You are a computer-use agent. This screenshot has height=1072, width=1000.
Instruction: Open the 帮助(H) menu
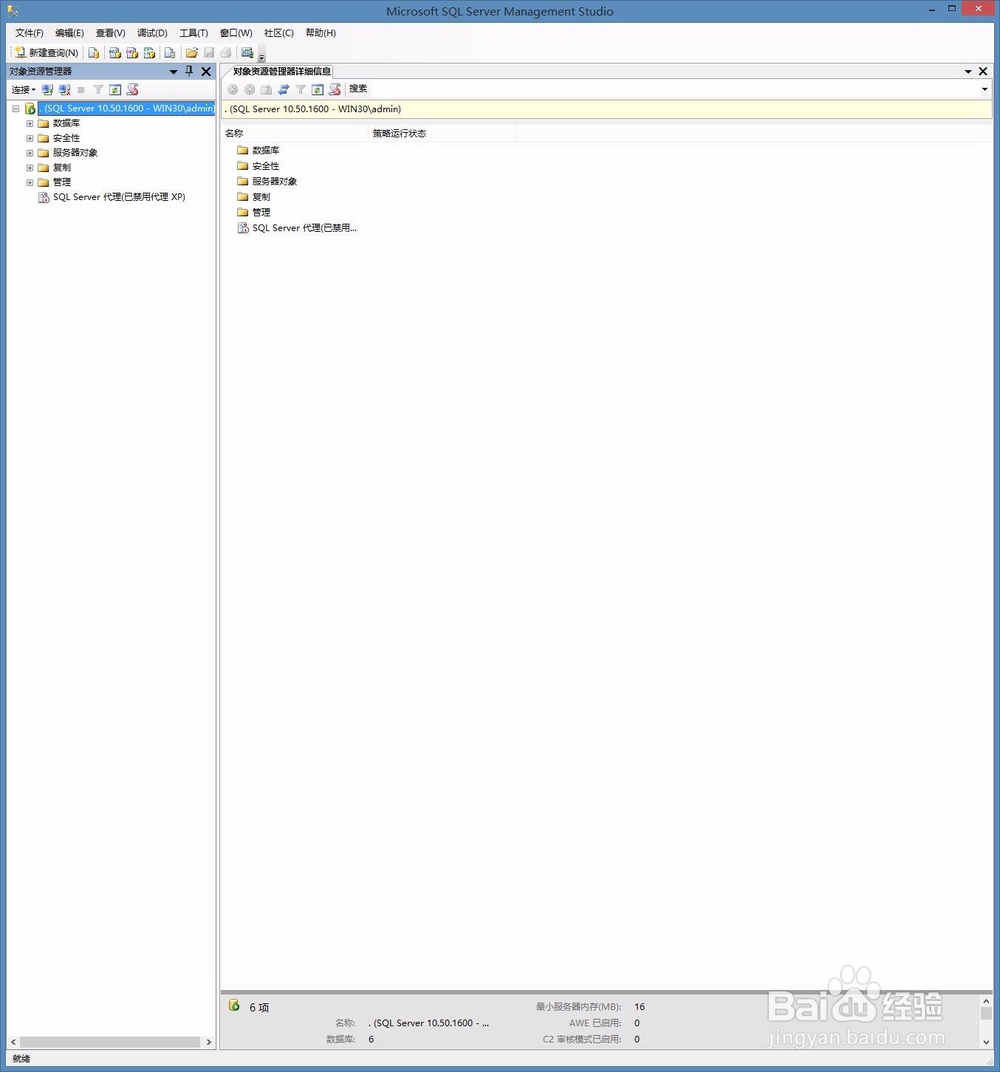[x=321, y=33]
